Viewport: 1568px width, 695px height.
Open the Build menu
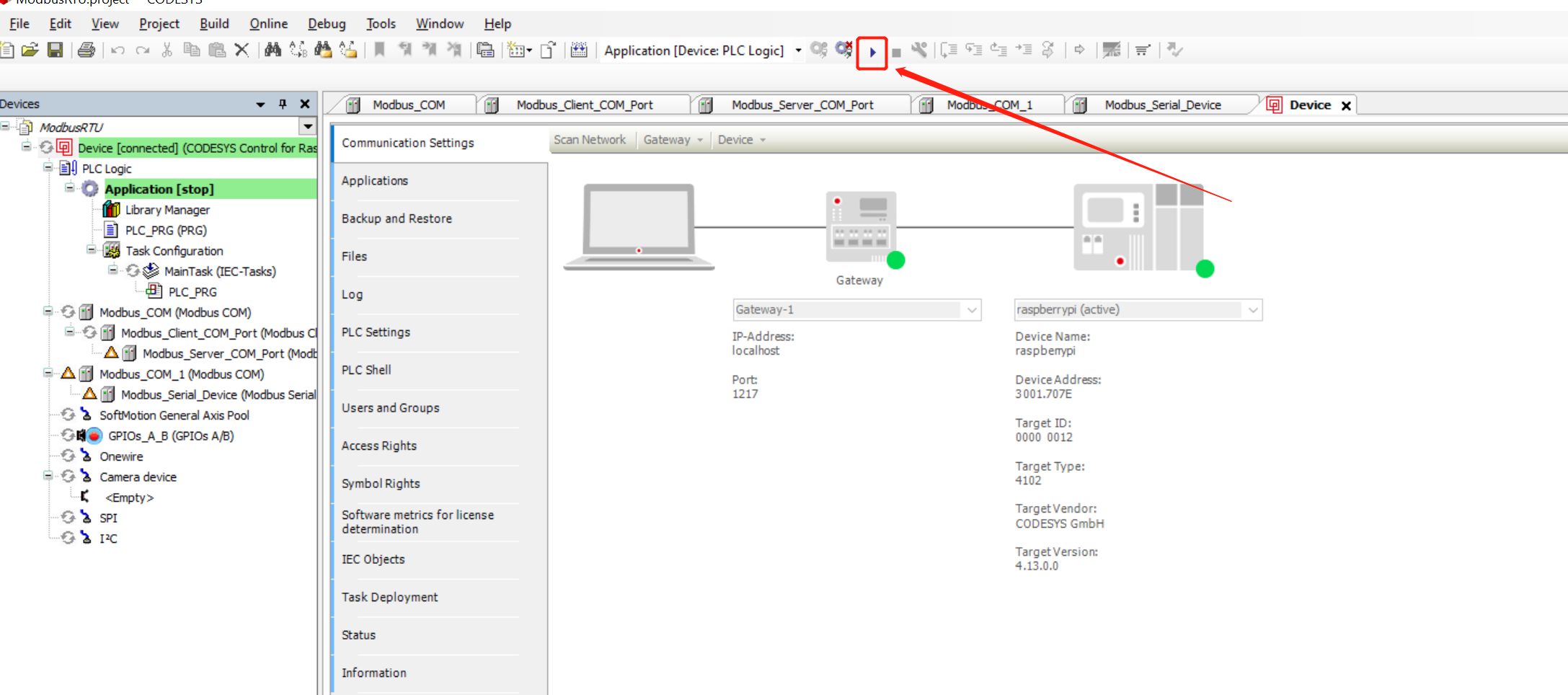(214, 24)
